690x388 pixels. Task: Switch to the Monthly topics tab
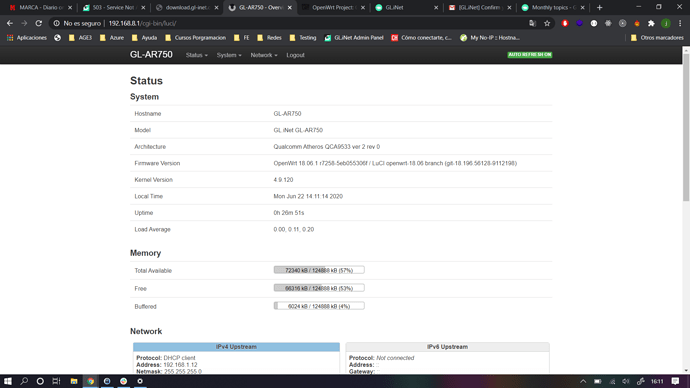click(552, 7)
